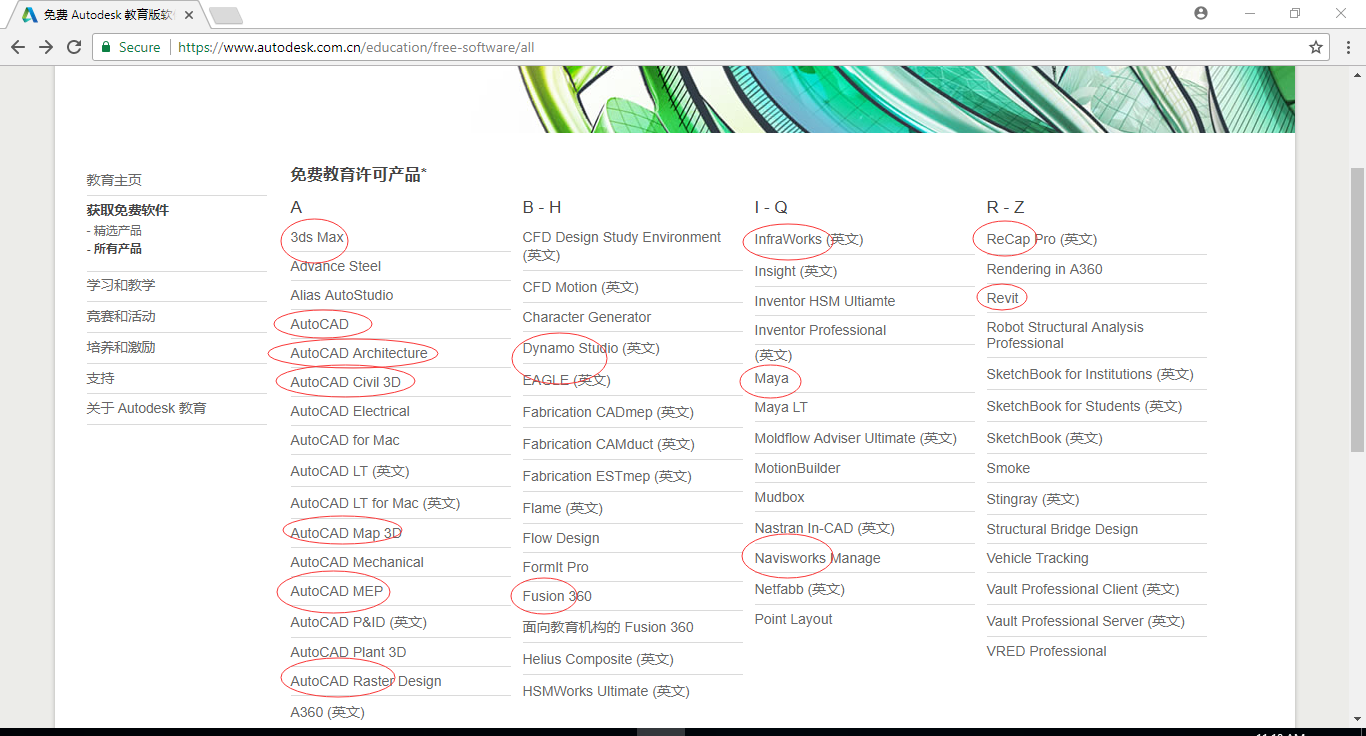Open 关于 Autodesk 教育
1366x736 pixels.
pos(147,408)
